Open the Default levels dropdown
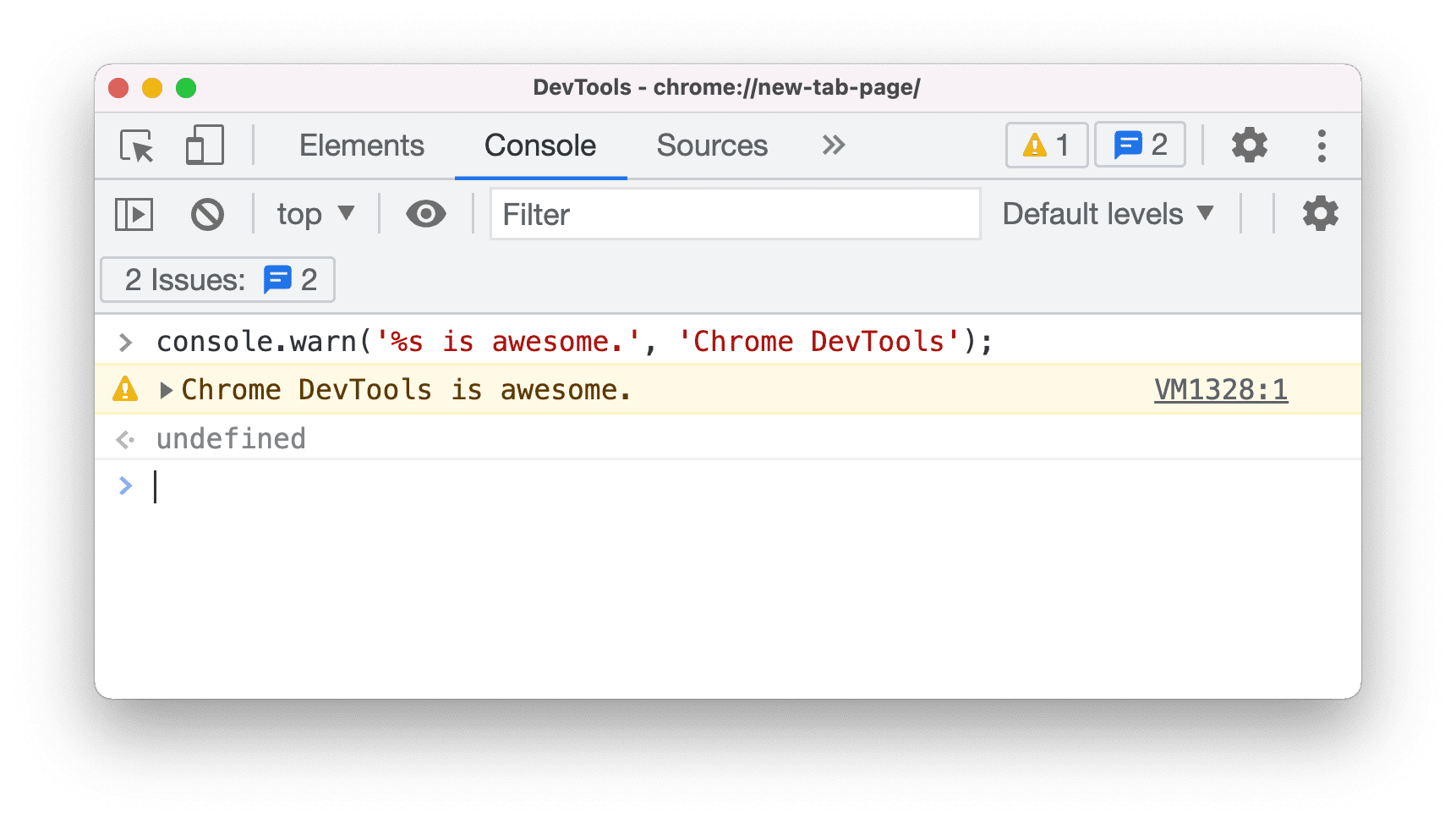The image size is (1456, 824). (x=1106, y=213)
